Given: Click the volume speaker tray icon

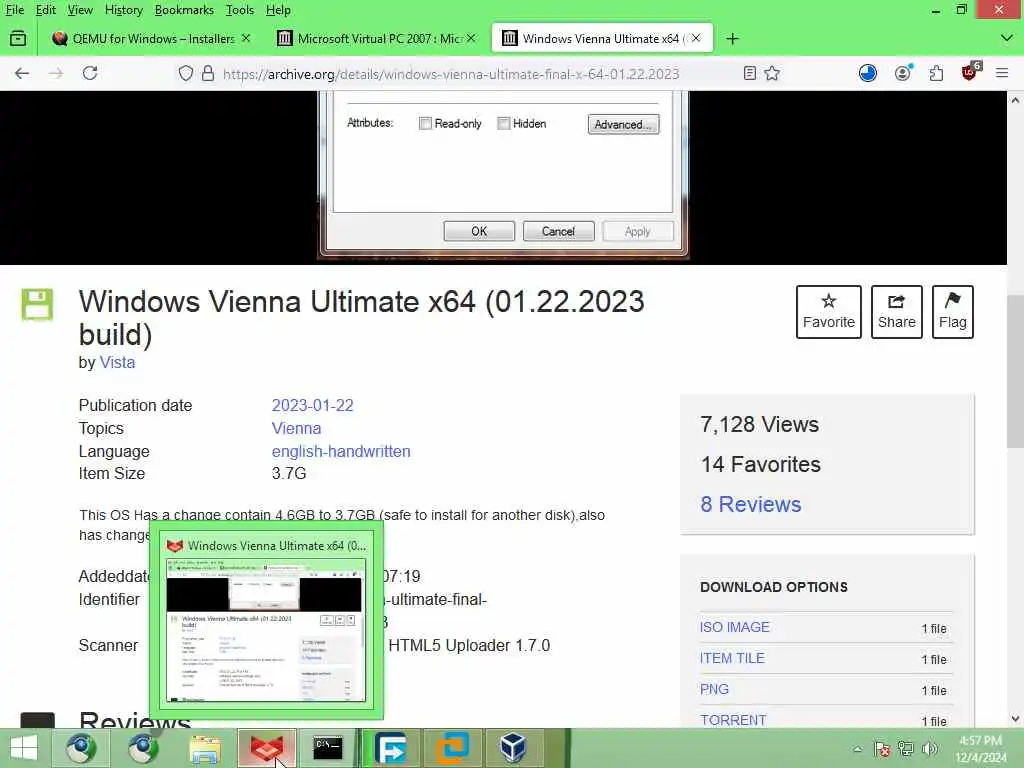Looking at the screenshot, I should pyautogui.click(x=929, y=749).
